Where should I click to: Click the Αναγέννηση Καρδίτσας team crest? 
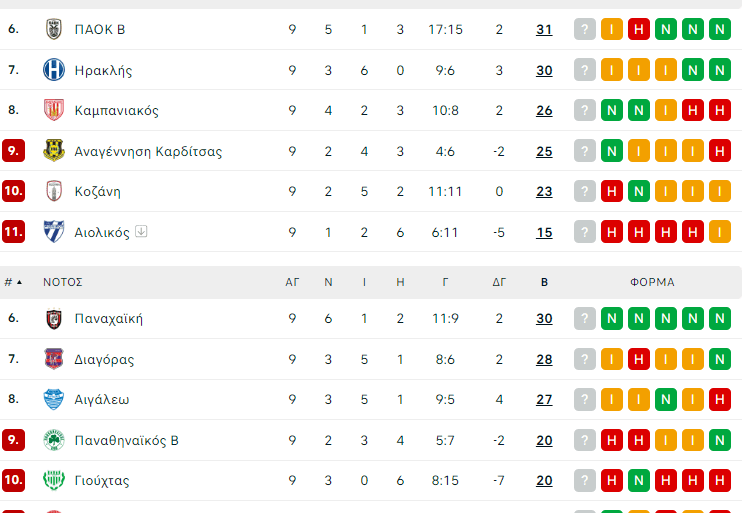click(x=54, y=151)
